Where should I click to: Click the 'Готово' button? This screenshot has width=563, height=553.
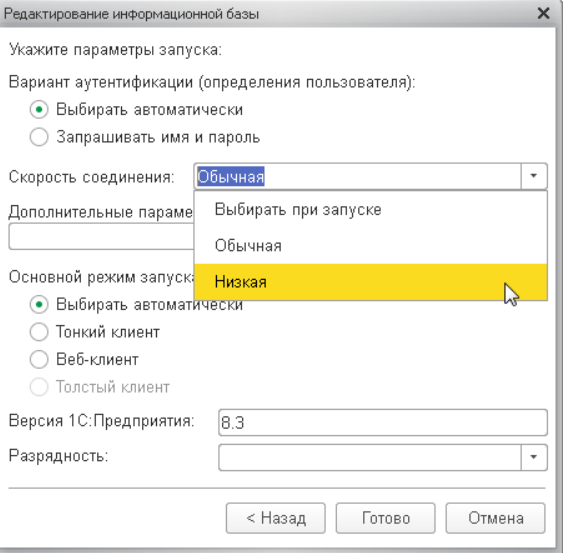[x=386, y=518]
